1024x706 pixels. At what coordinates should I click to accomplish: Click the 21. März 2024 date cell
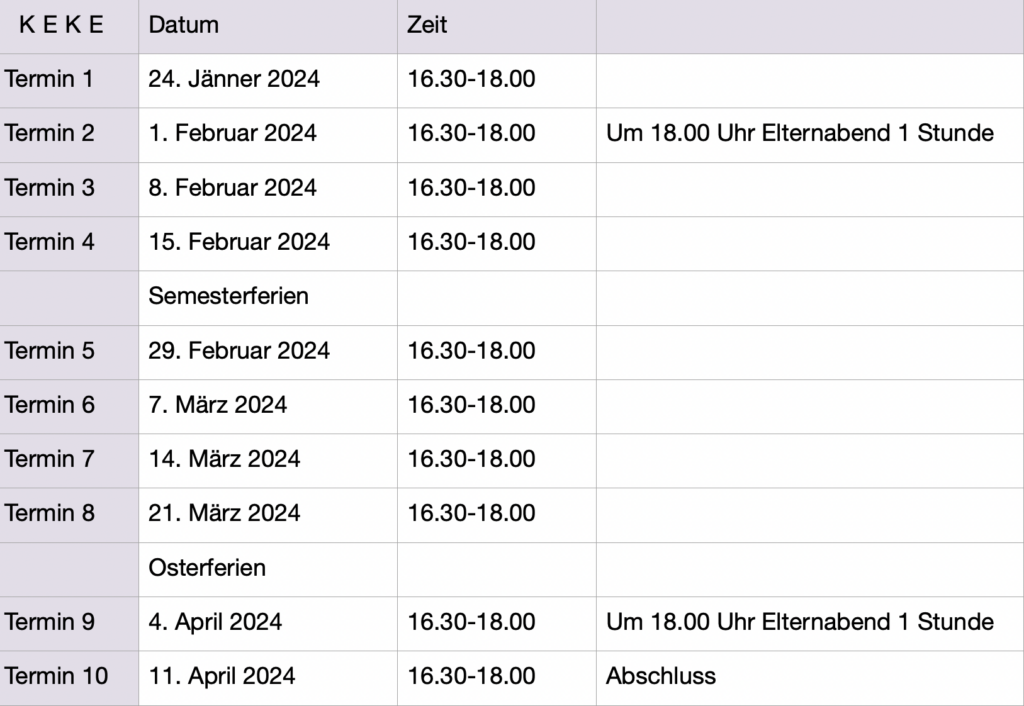coord(224,513)
